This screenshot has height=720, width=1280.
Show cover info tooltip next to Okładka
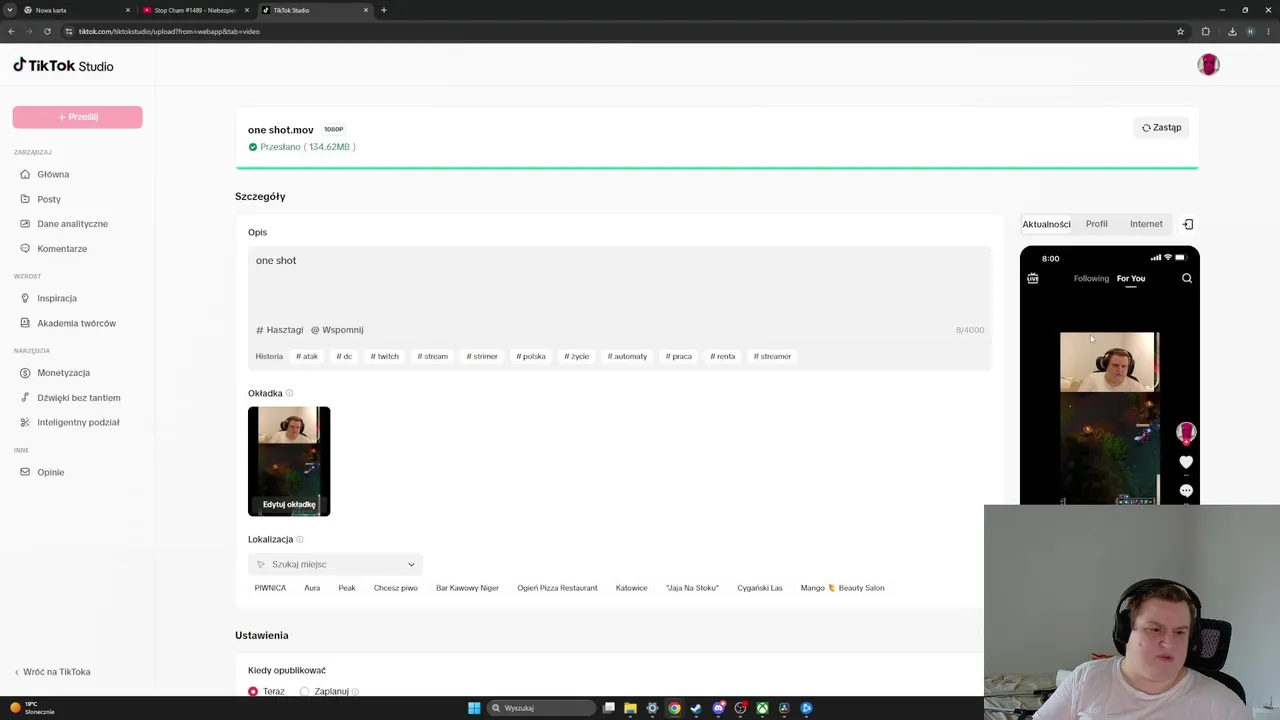290,394
